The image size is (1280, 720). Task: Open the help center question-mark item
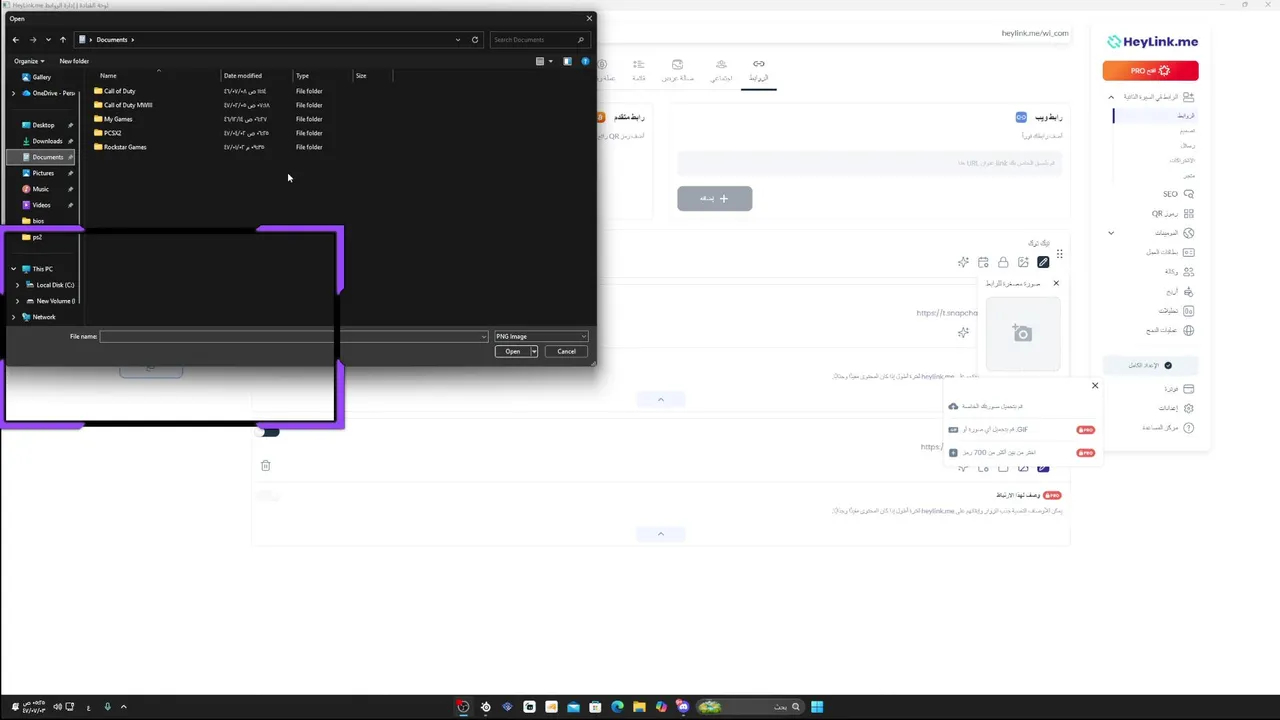point(1166,428)
